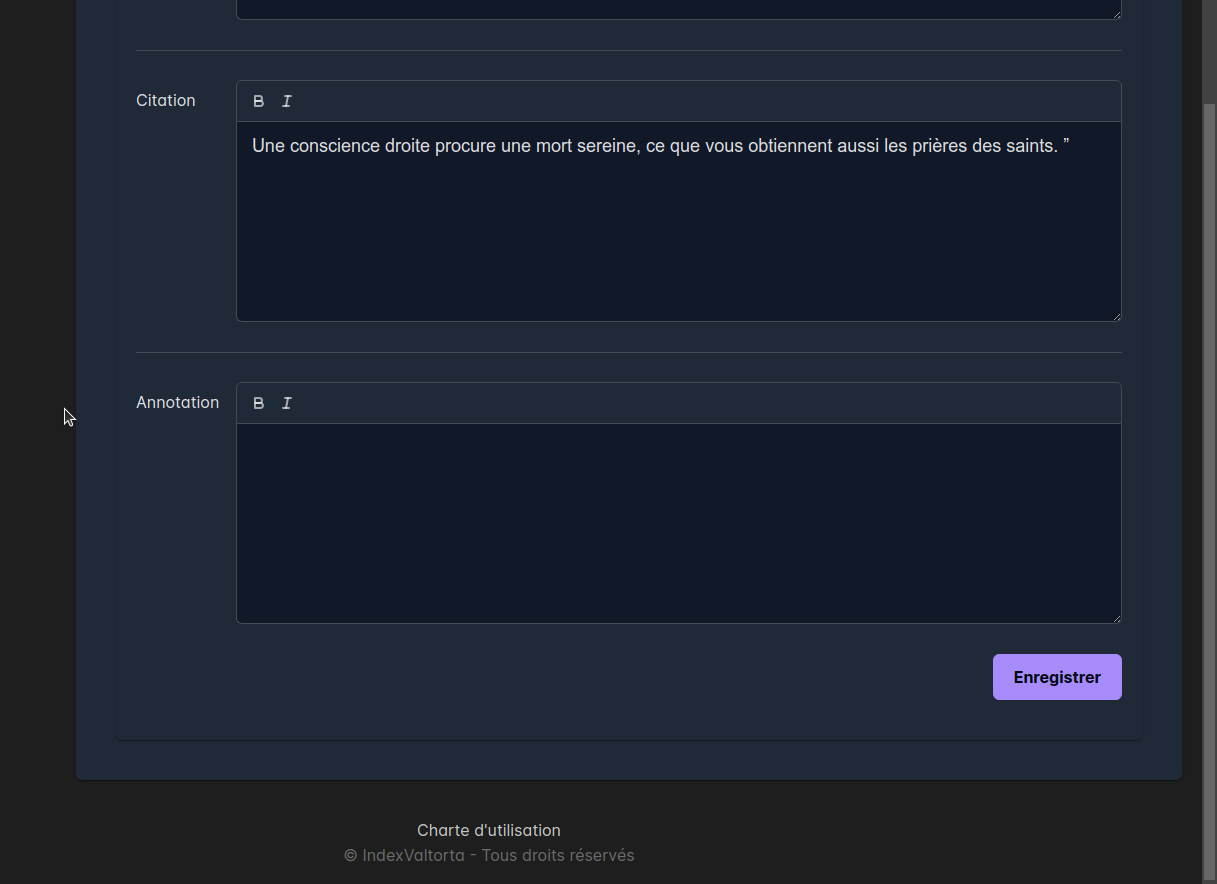1217x884 pixels.
Task: Click the Citation field label
Action: pyautogui.click(x=166, y=101)
